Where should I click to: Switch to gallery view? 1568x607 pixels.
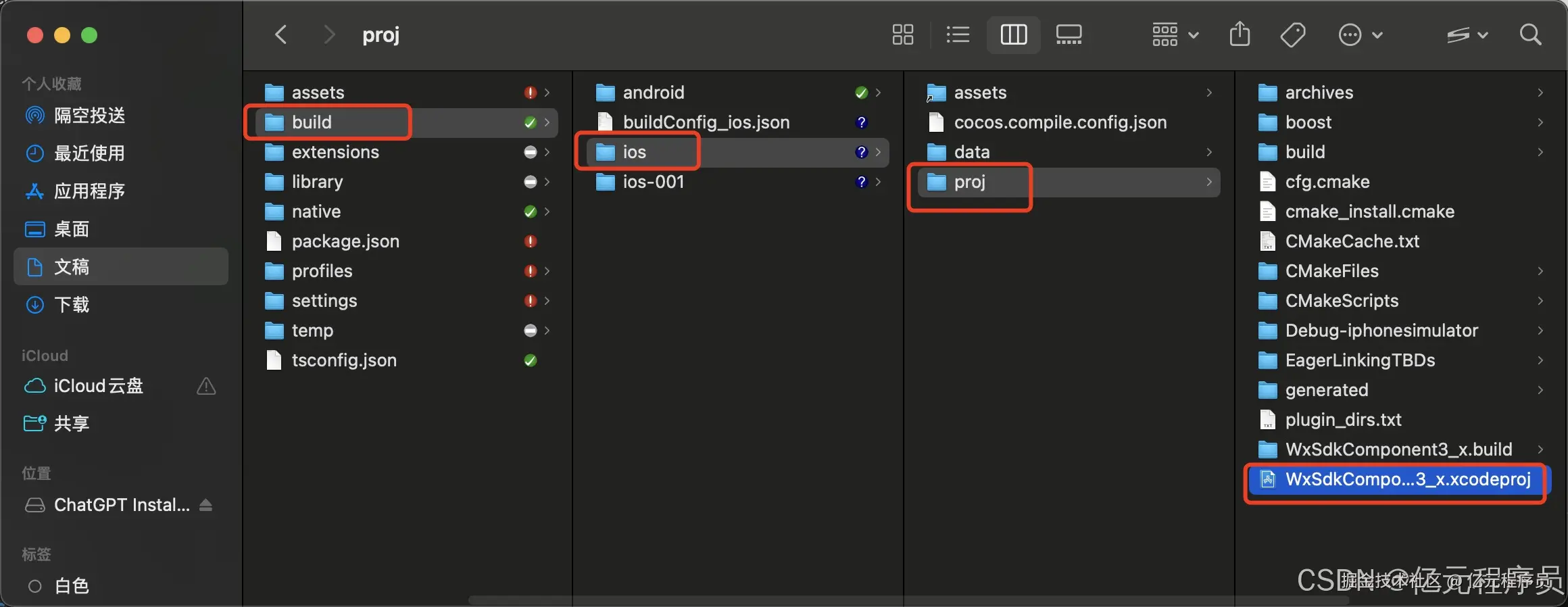click(x=1069, y=34)
